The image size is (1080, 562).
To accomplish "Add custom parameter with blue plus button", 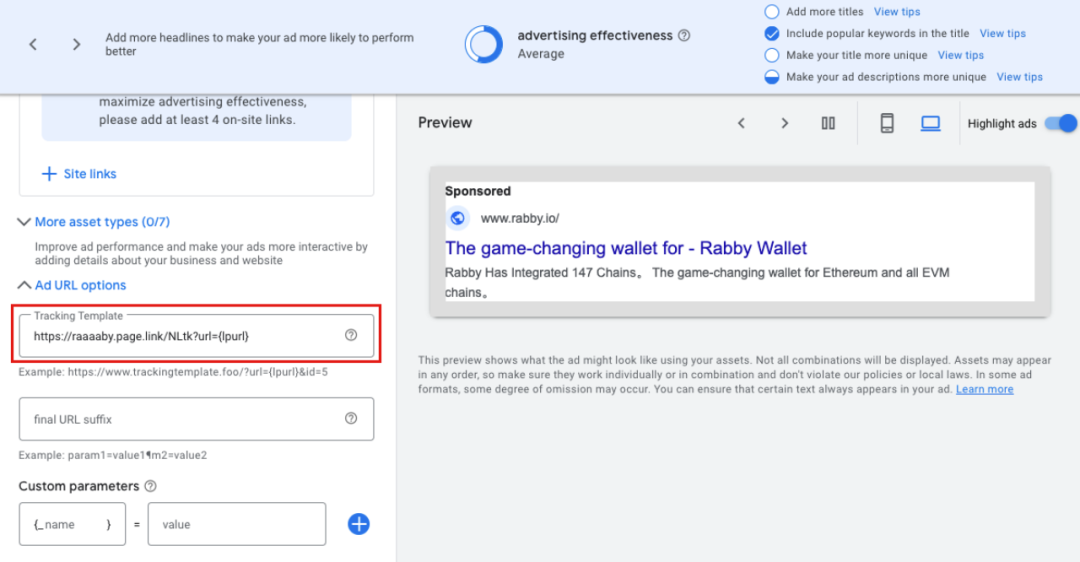I will pos(359,524).
